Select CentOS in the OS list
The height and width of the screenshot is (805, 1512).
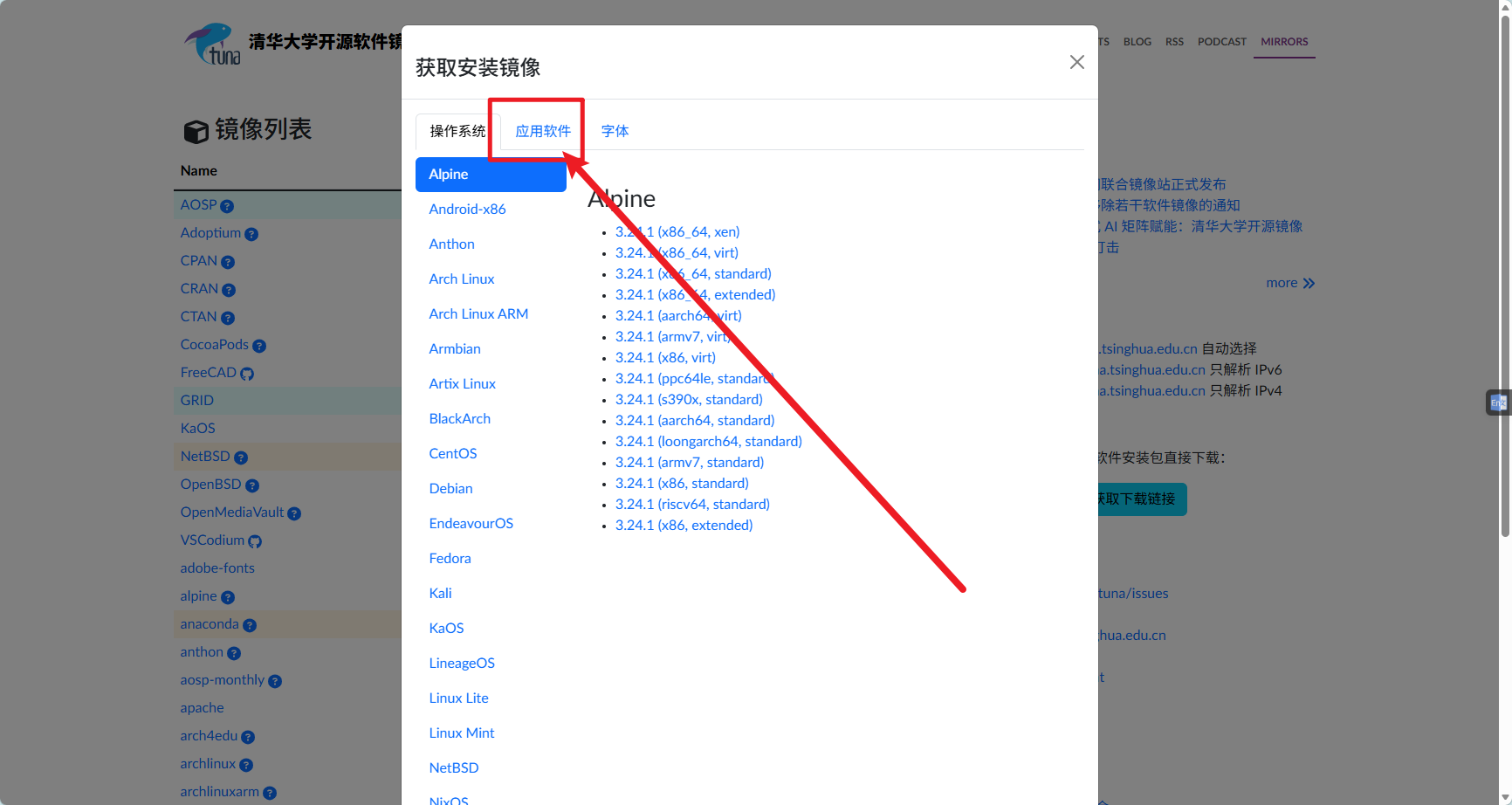coord(491,454)
